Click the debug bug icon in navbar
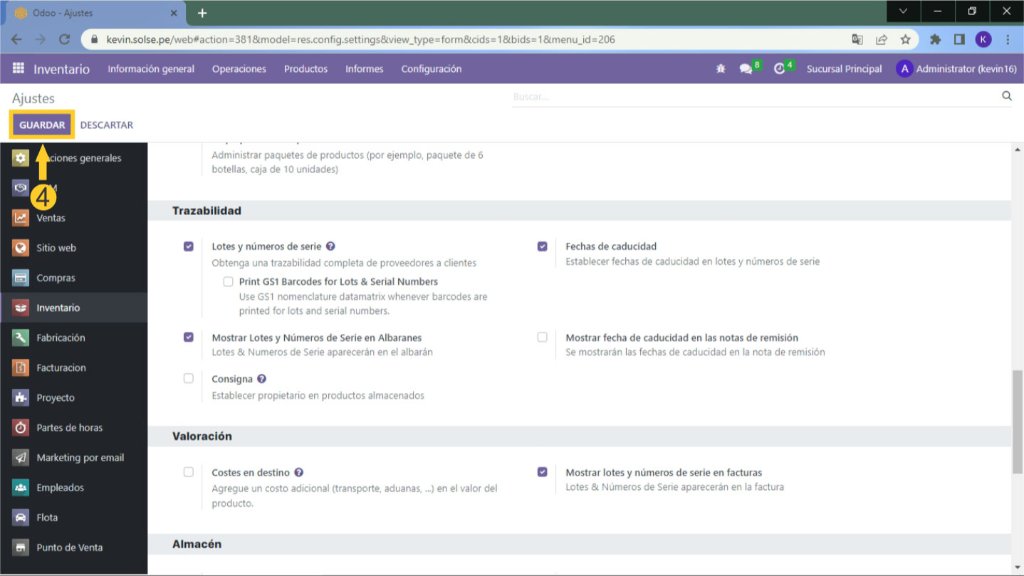The image size is (1024, 576). coord(721,69)
